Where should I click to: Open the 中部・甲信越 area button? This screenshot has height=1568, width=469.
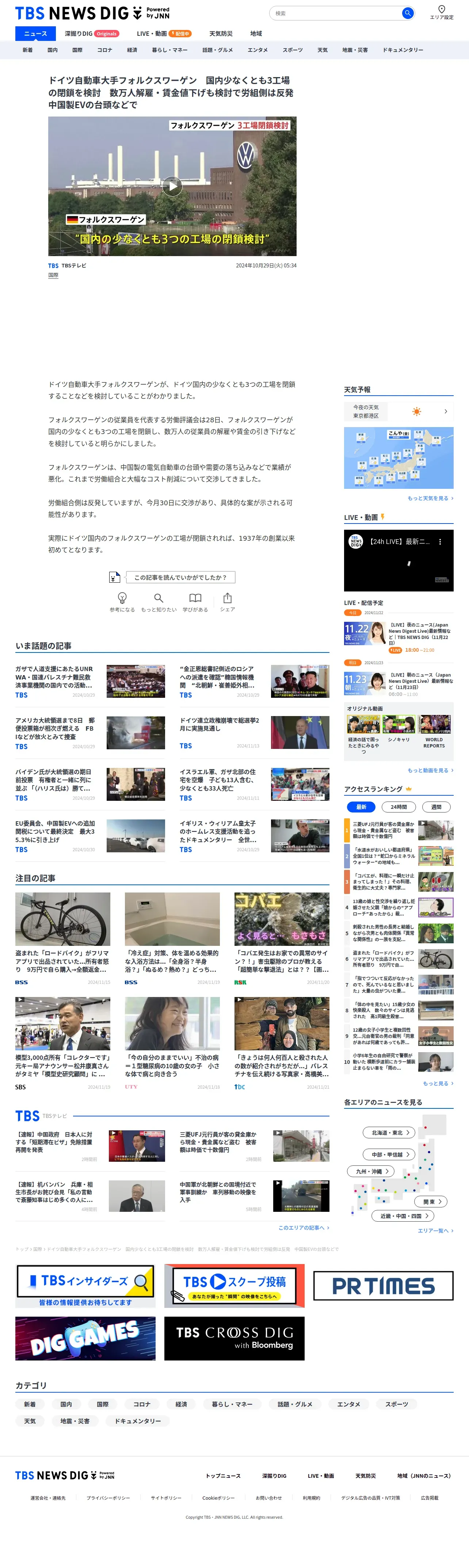click(390, 1154)
